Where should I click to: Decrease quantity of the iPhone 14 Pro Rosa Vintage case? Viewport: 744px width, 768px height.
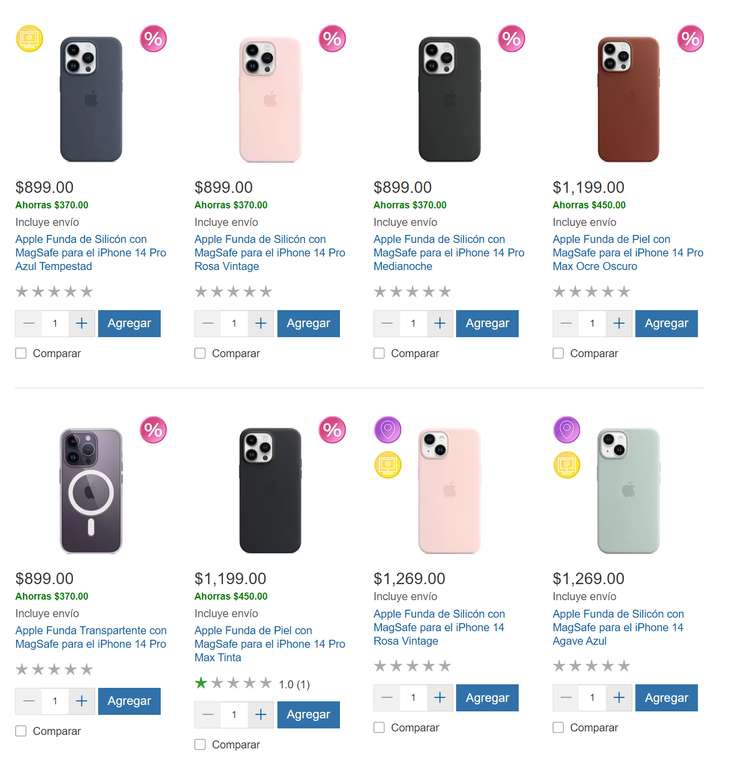208,323
